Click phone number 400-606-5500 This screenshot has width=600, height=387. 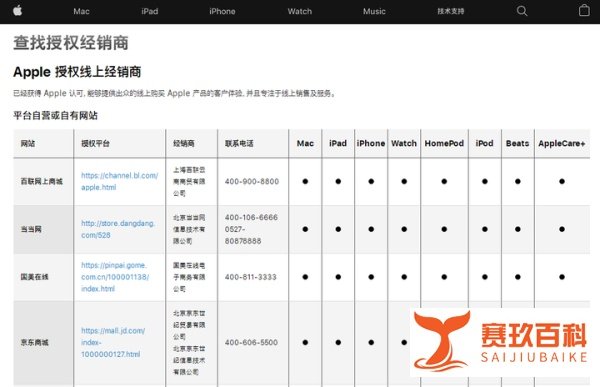pos(251,342)
